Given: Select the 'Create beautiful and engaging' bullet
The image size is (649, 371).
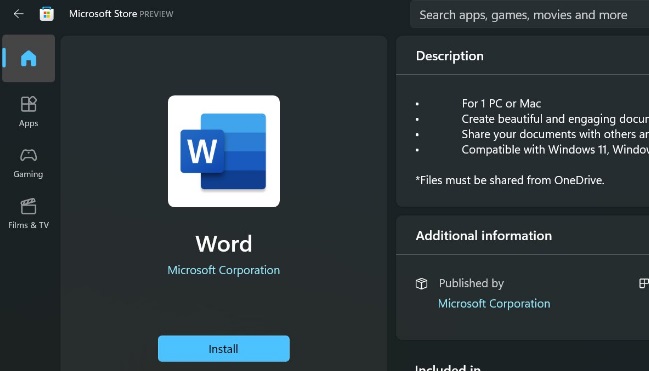Looking at the screenshot, I should (x=555, y=119).
